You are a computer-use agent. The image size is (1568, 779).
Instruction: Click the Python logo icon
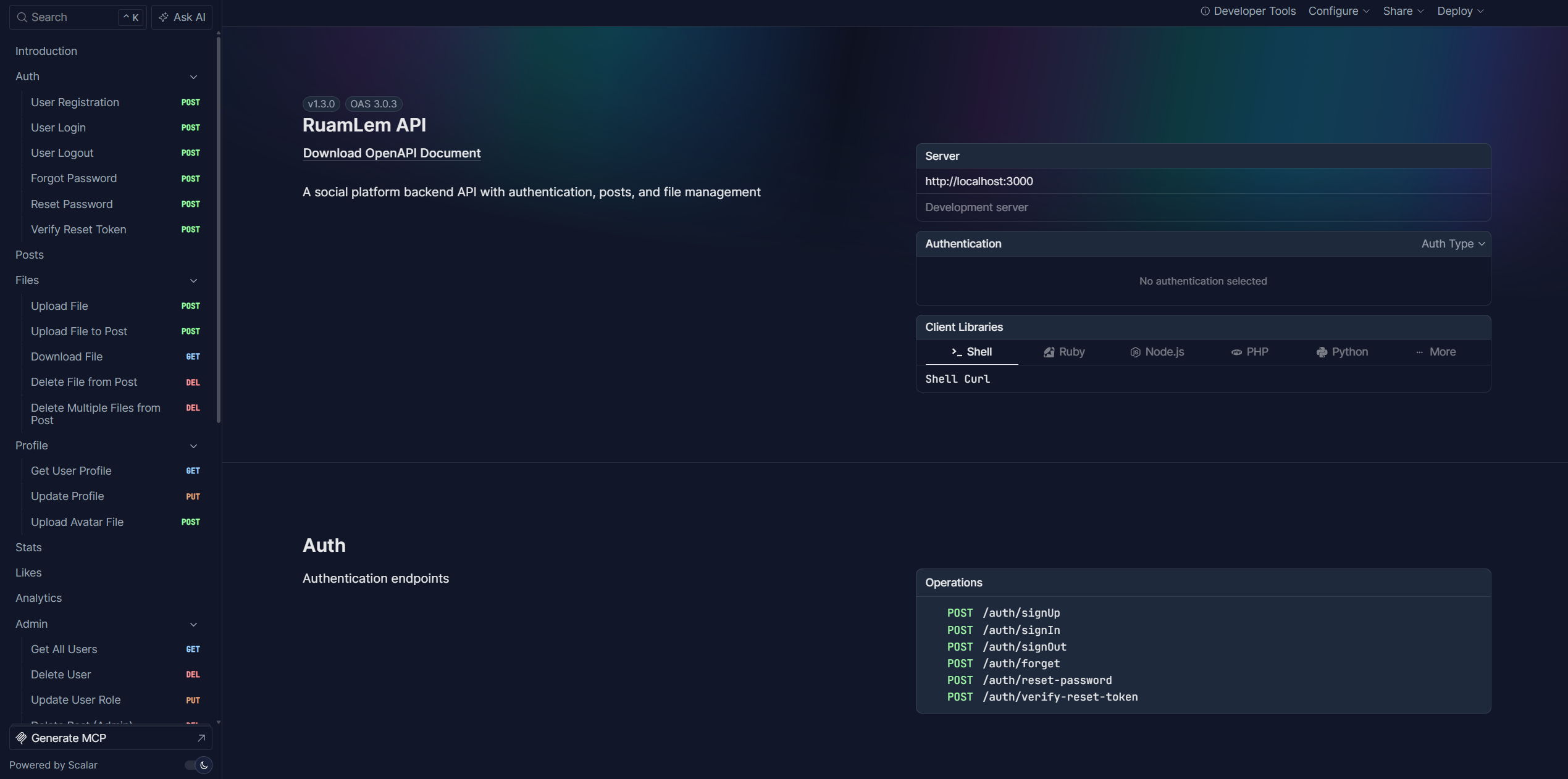pyautogui.click(x=1322, y=352)
